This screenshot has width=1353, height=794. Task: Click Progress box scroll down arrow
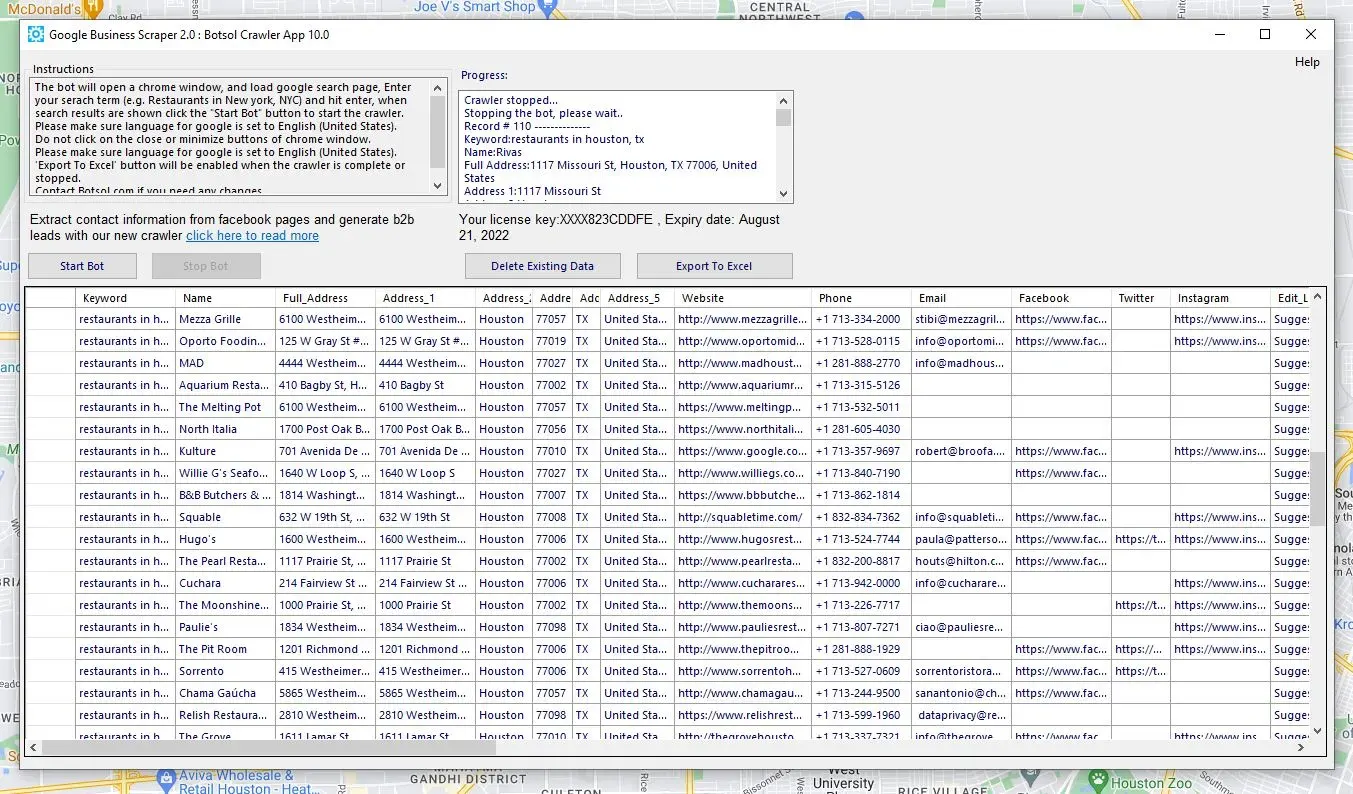coord(784,193)
